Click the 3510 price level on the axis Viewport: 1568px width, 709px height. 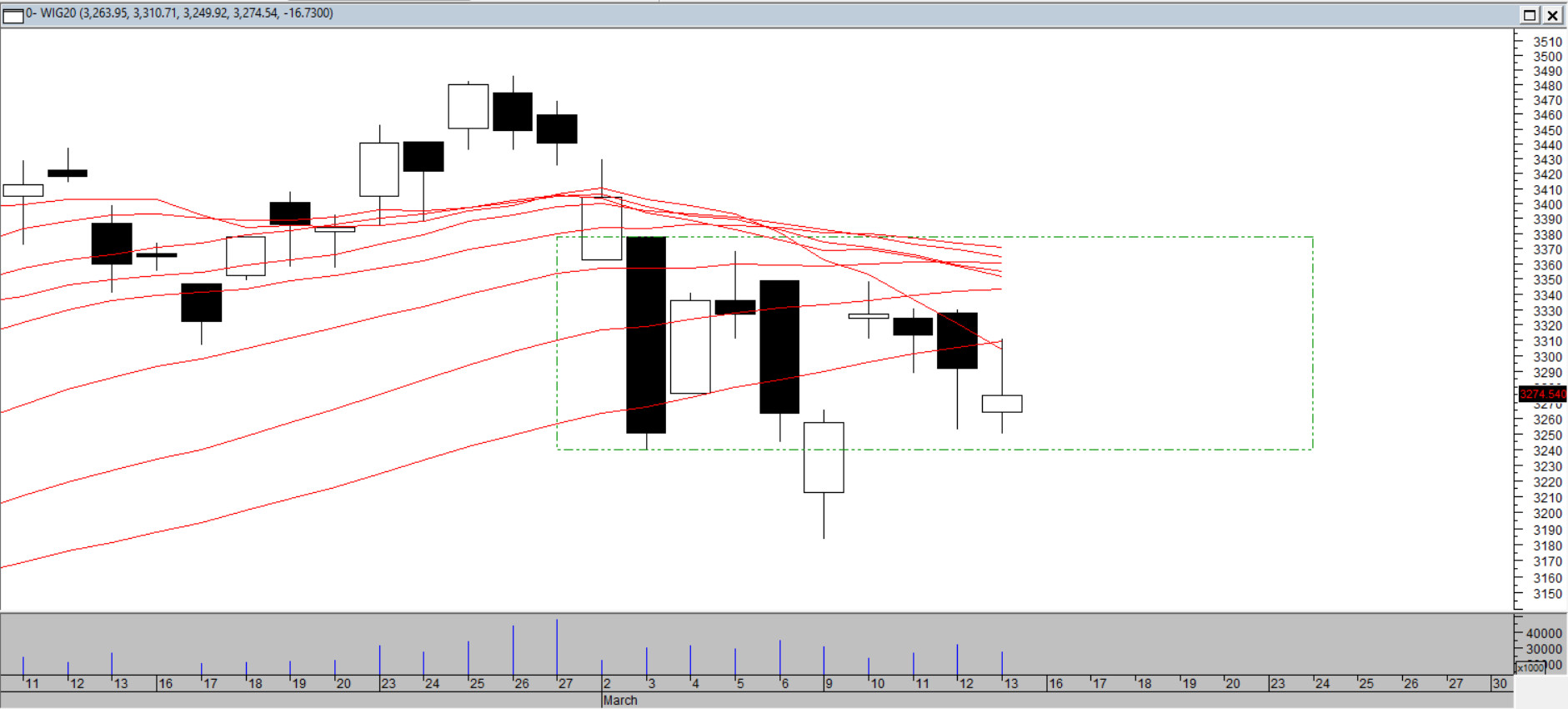(x=1547, y=42)
